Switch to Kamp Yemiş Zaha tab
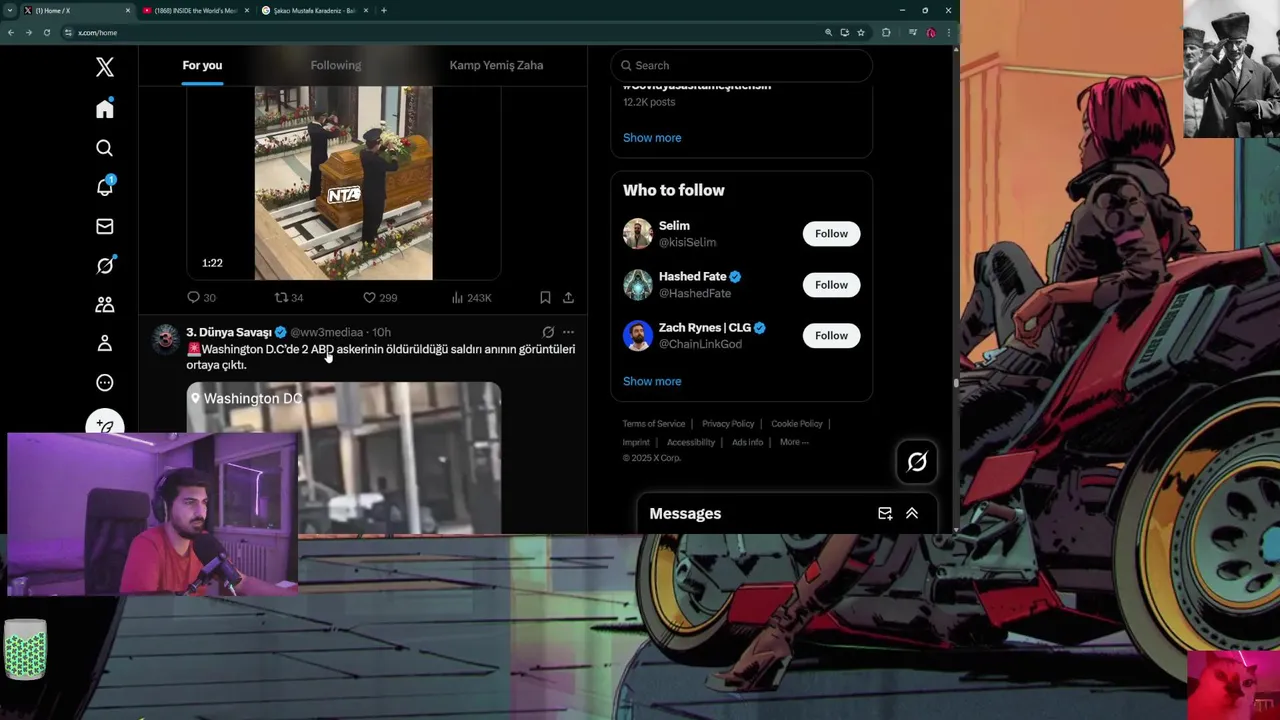 pos(496,65)
